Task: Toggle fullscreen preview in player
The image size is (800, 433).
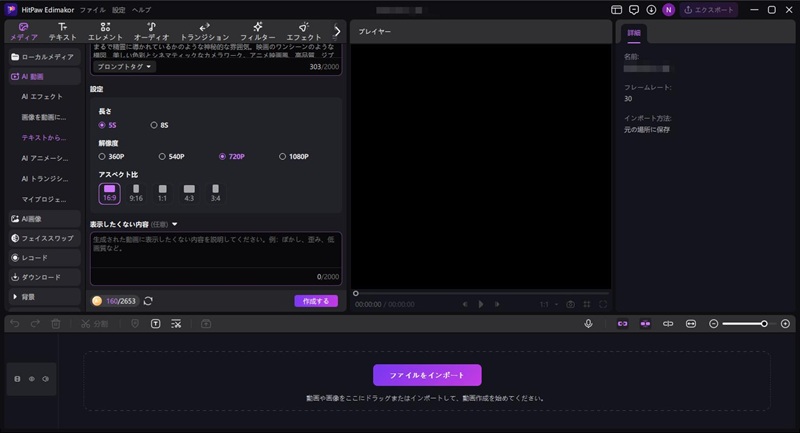Action: 603,304
